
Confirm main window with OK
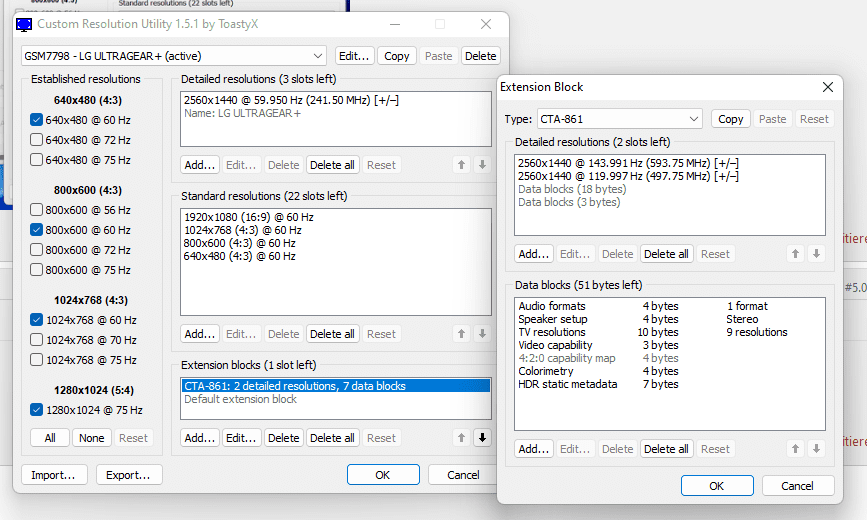[383, 475]
